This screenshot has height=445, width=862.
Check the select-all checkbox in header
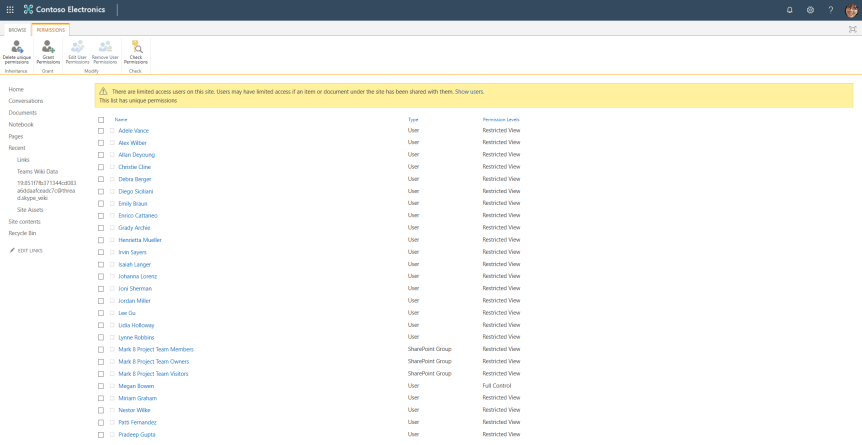pyautogui.click(x=101, y=119)
